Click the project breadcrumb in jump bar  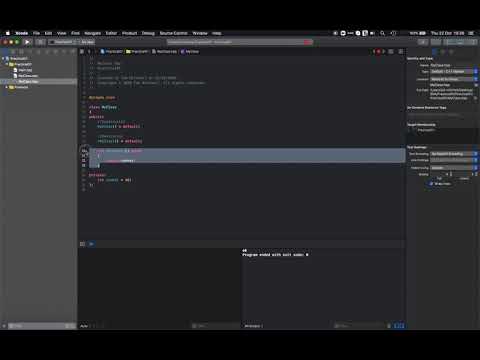point(111,52)
